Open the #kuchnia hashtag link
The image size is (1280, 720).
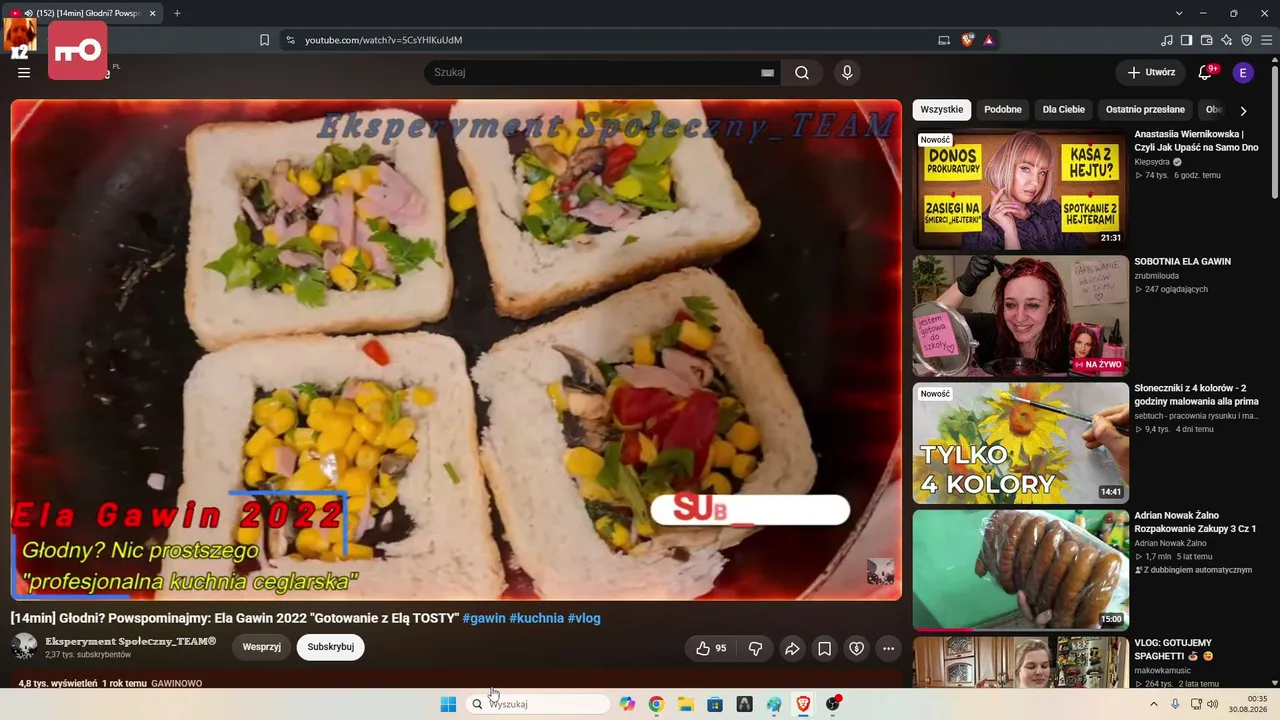coord(537,618)
